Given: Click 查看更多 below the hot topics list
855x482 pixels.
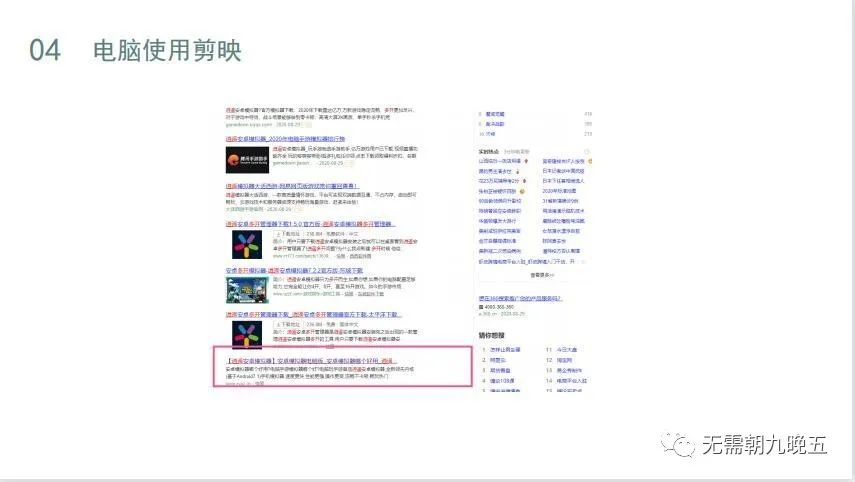Looking at the screenshot, I should 541,275.
